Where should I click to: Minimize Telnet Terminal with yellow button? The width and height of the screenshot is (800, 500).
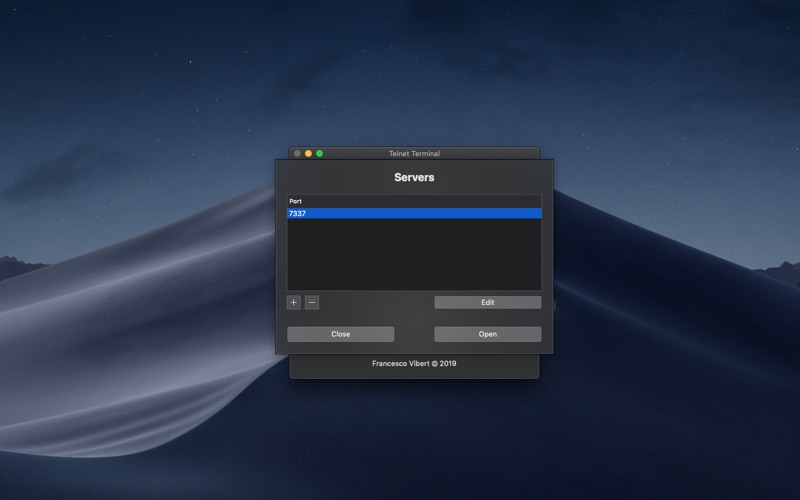click(x=308, y=153)
